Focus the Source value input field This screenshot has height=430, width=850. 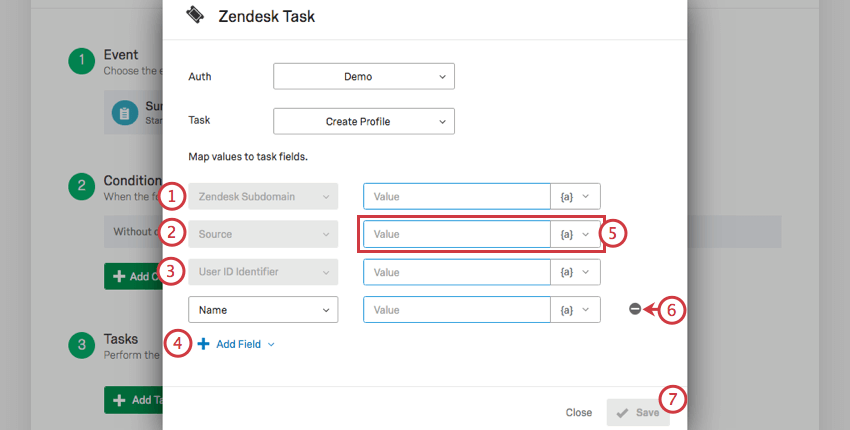(457, 234)
